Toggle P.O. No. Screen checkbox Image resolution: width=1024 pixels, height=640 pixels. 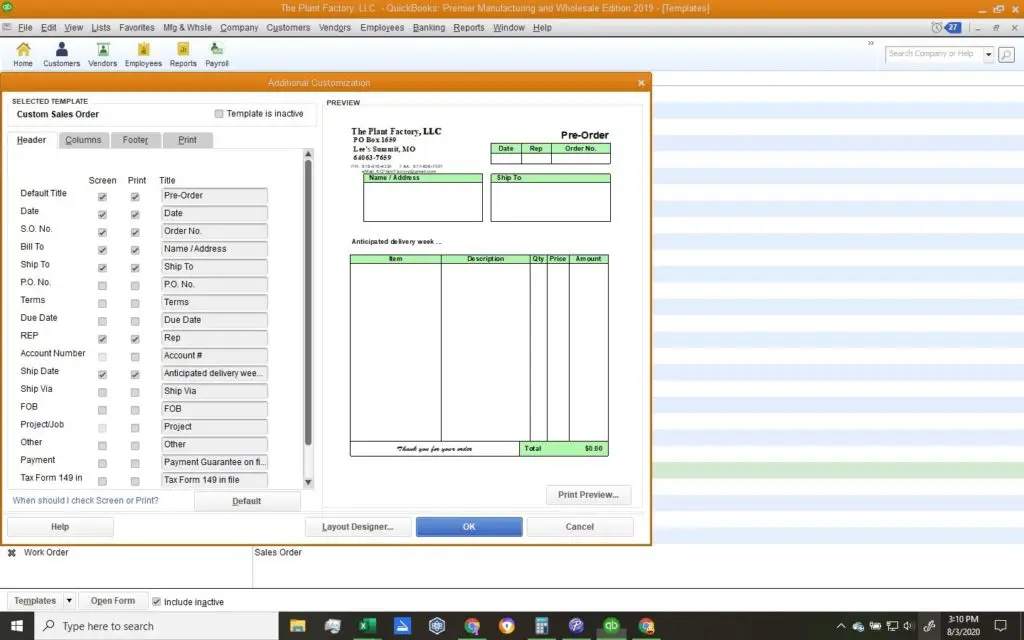click(x=102, y=285)
